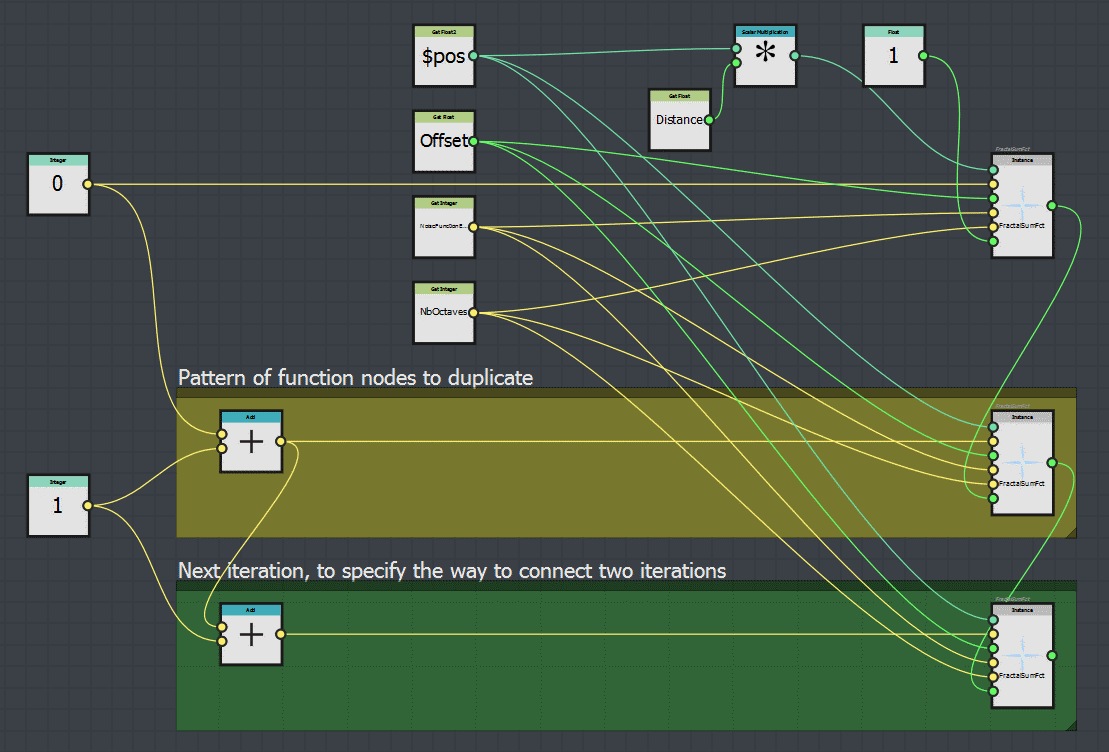Select the NoiseFunction Get Integer node
Image resolution: width=1109 pixels, height=752 pixels.
444,225
